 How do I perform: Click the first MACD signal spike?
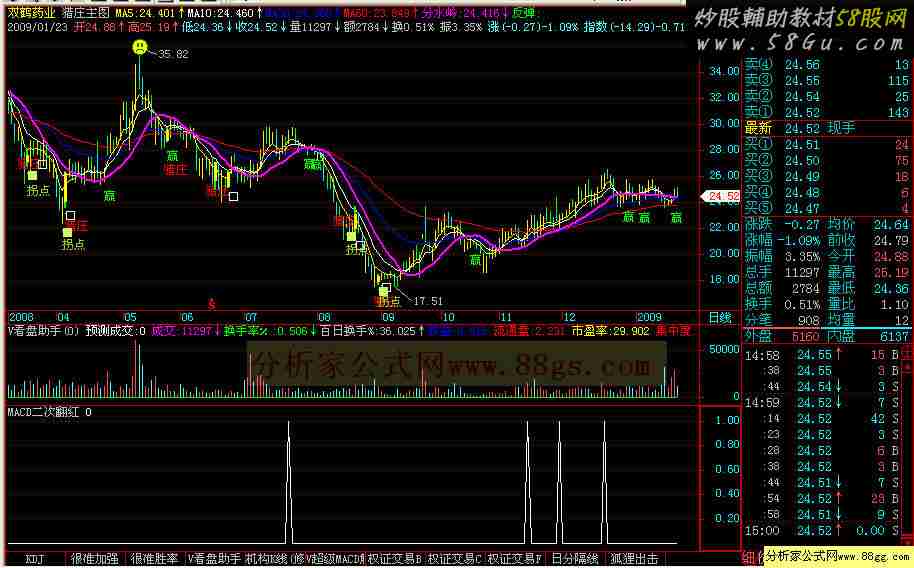(x=289, y=482)
